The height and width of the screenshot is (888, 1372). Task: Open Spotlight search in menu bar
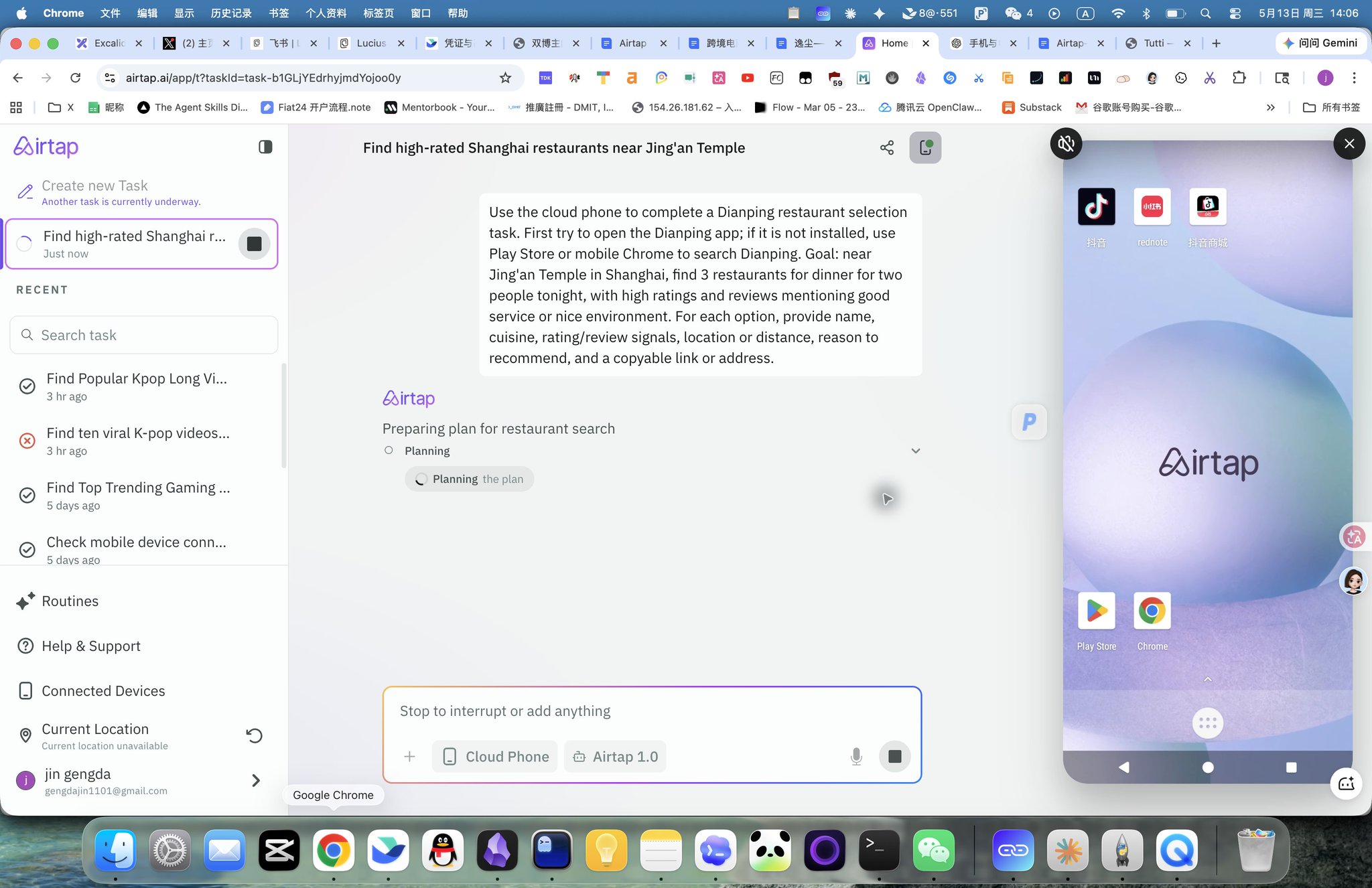point(1205,13)
